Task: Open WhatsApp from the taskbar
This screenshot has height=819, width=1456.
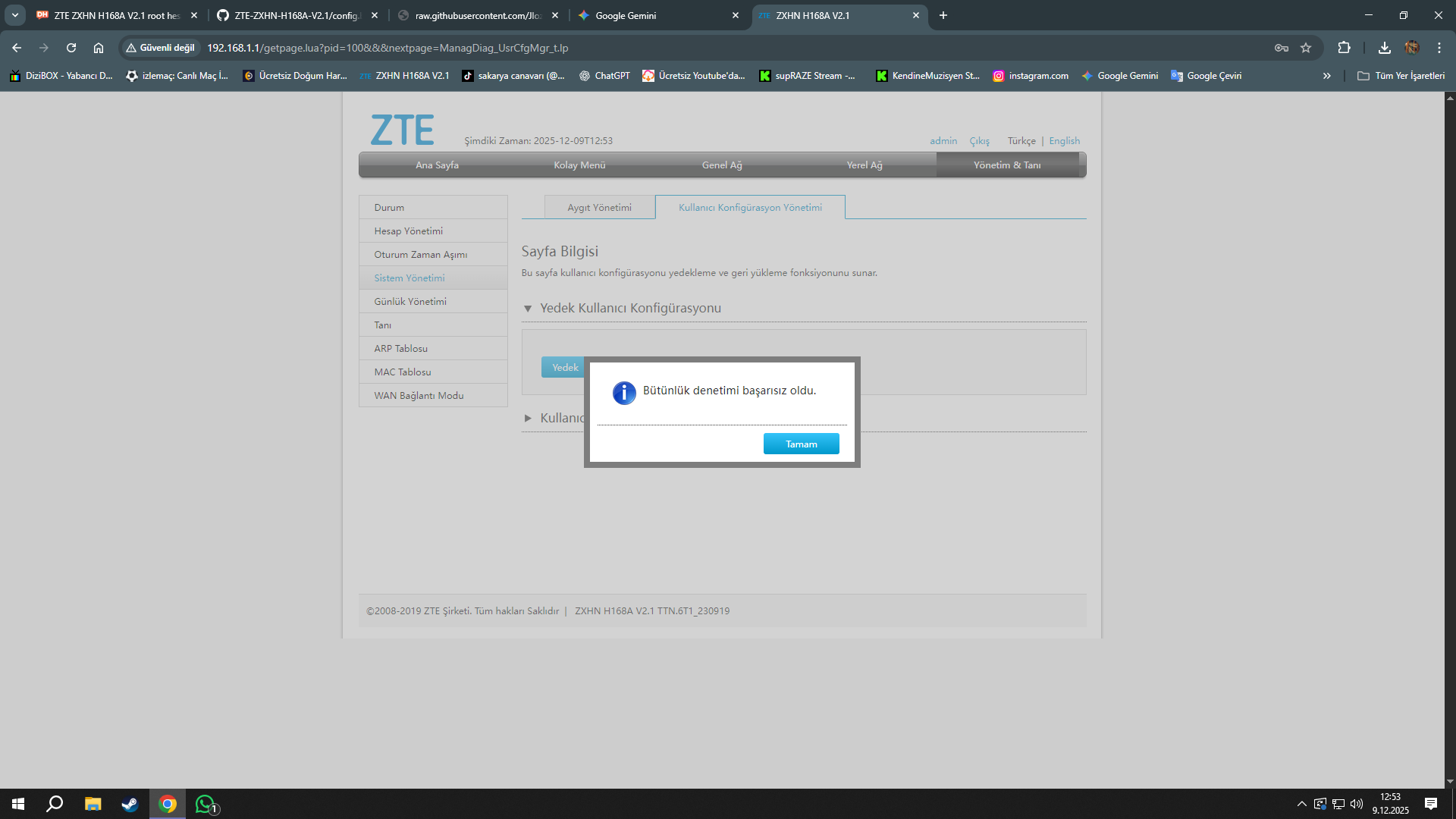Action: coord(206,804)
